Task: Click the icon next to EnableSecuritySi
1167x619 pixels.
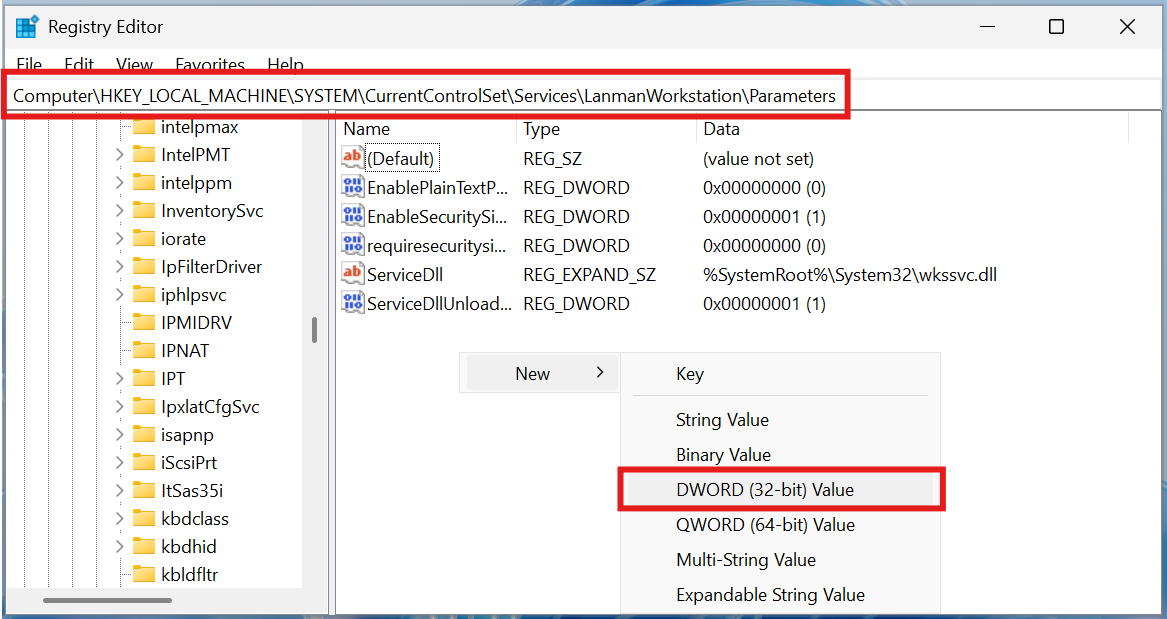Action: coord(352,216)
